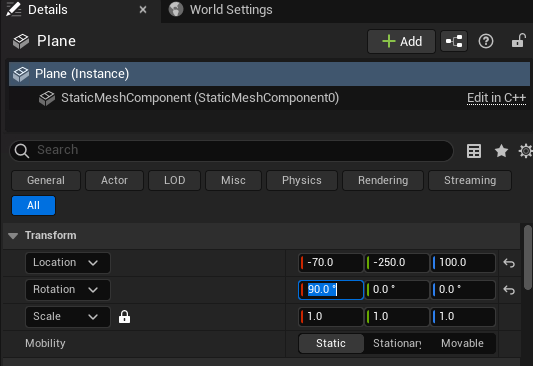Click the property Search field
Screen dimensions: 533x366
point(231,151)
